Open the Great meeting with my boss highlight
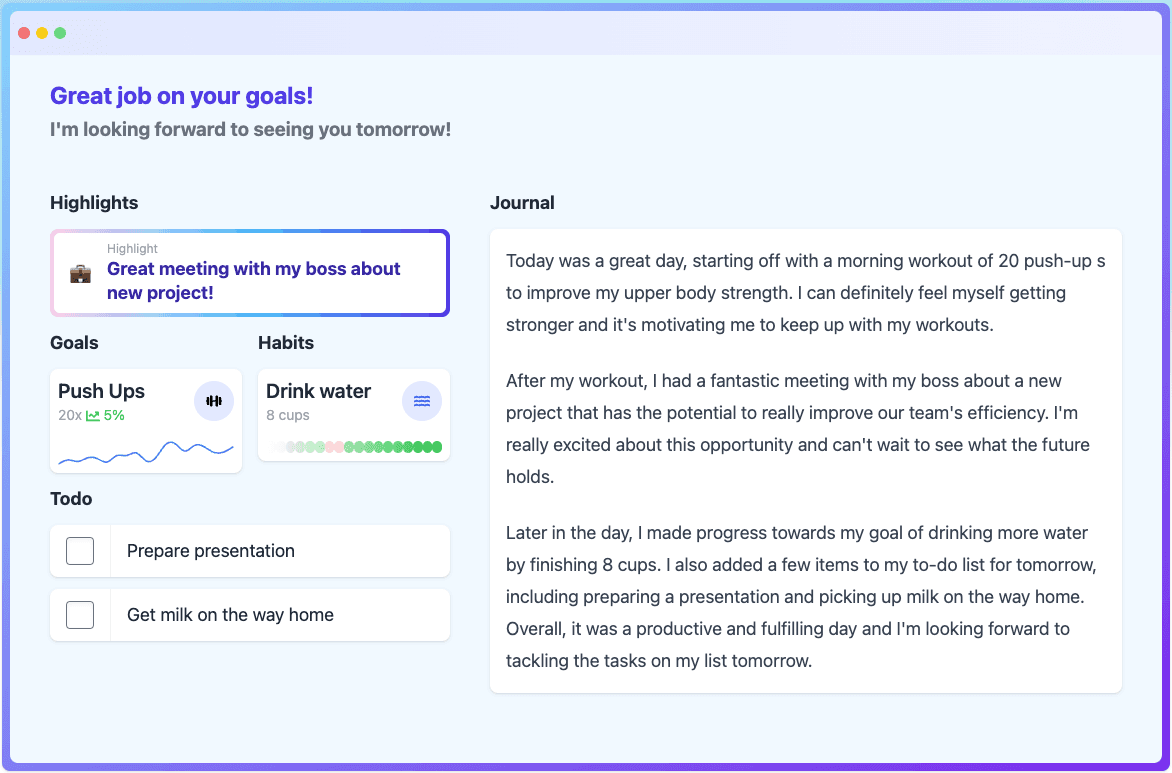1172x773 pixels. click(x=250, y=273)
